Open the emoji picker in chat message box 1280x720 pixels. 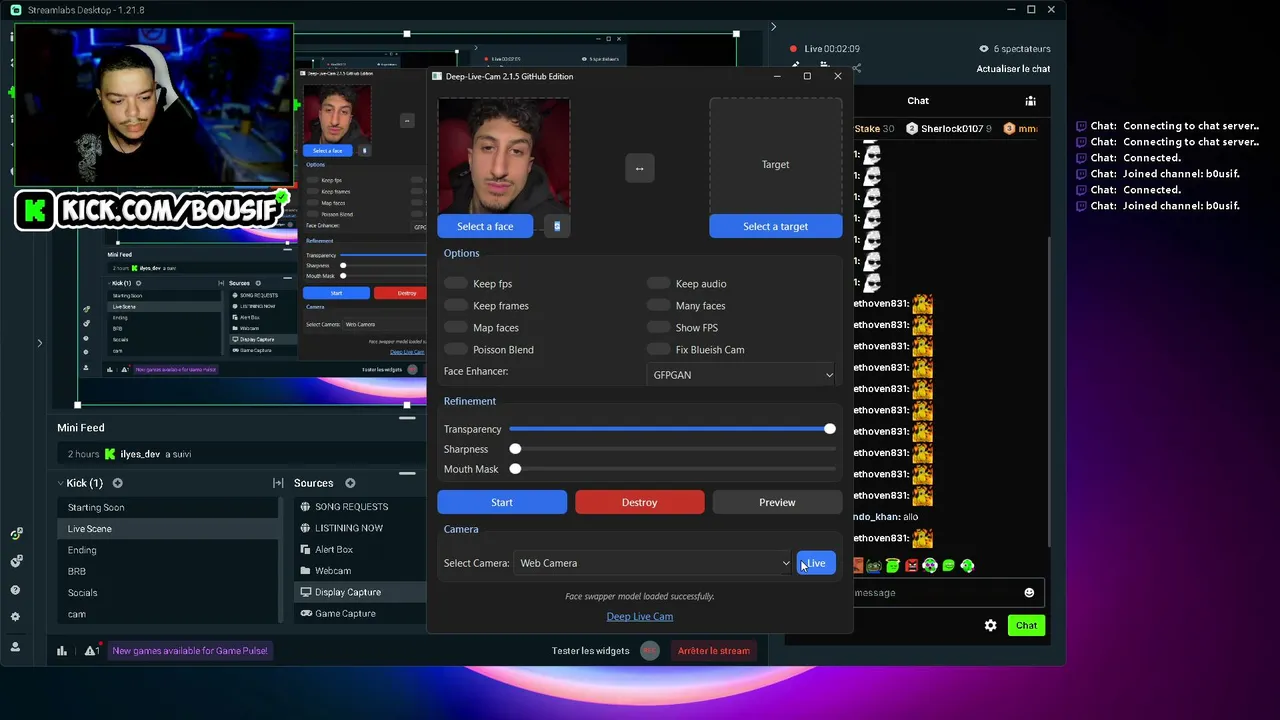point(1029,593)
